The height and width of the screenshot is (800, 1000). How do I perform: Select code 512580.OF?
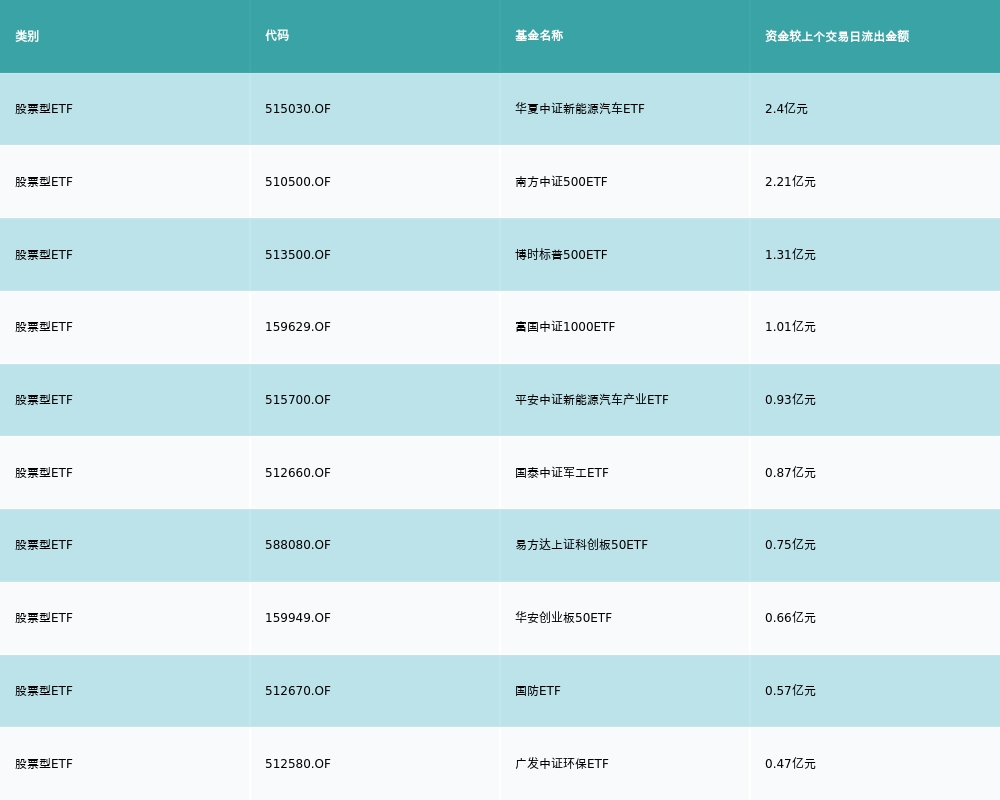coord(298,764)
